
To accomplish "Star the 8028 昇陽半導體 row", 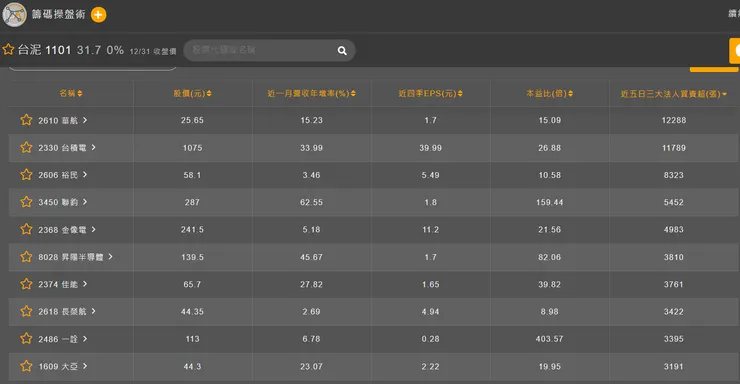I will [x=26, y=257].
